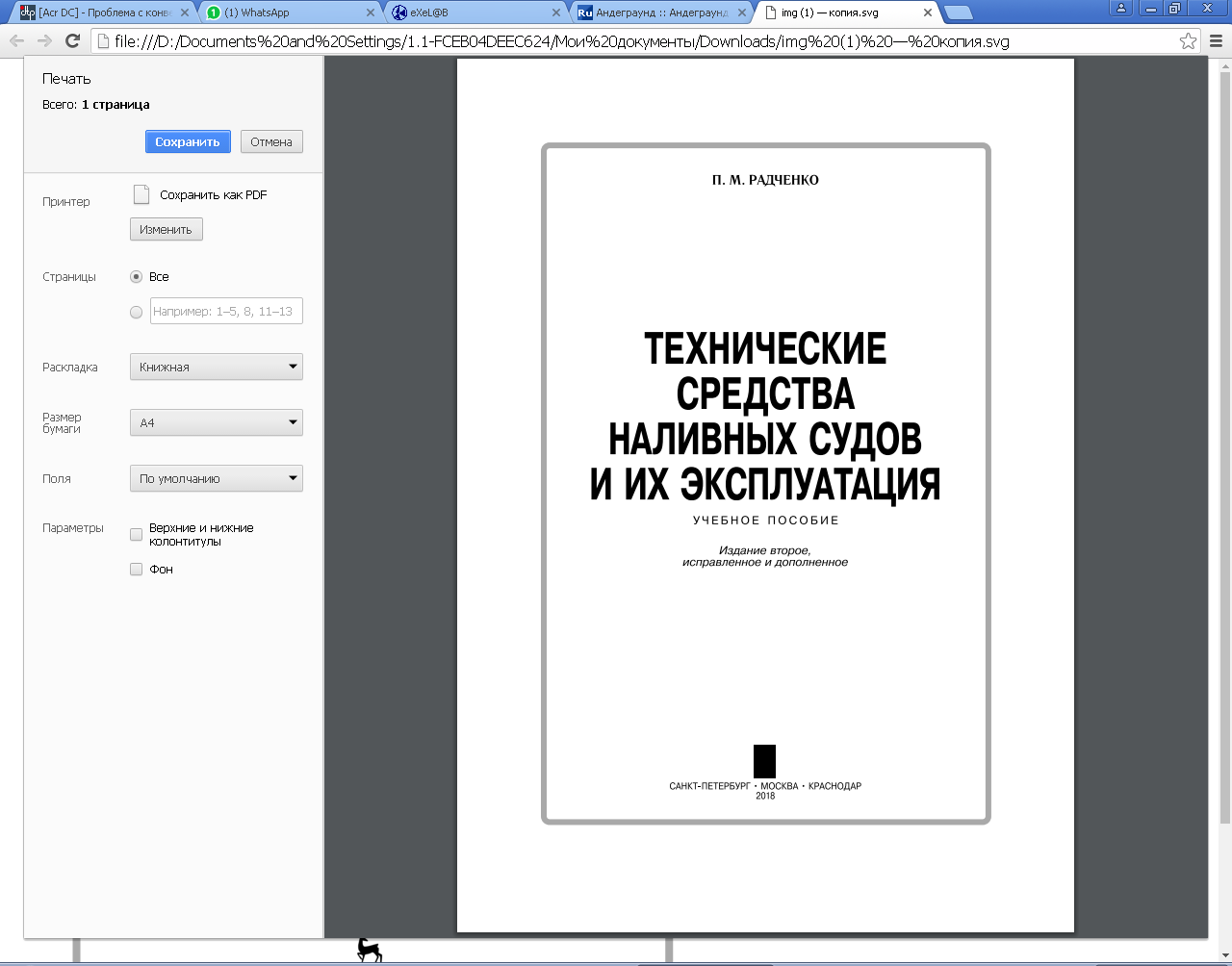Switch to the eXeL@B tab

pyautogui.click(x=476, y=13)
